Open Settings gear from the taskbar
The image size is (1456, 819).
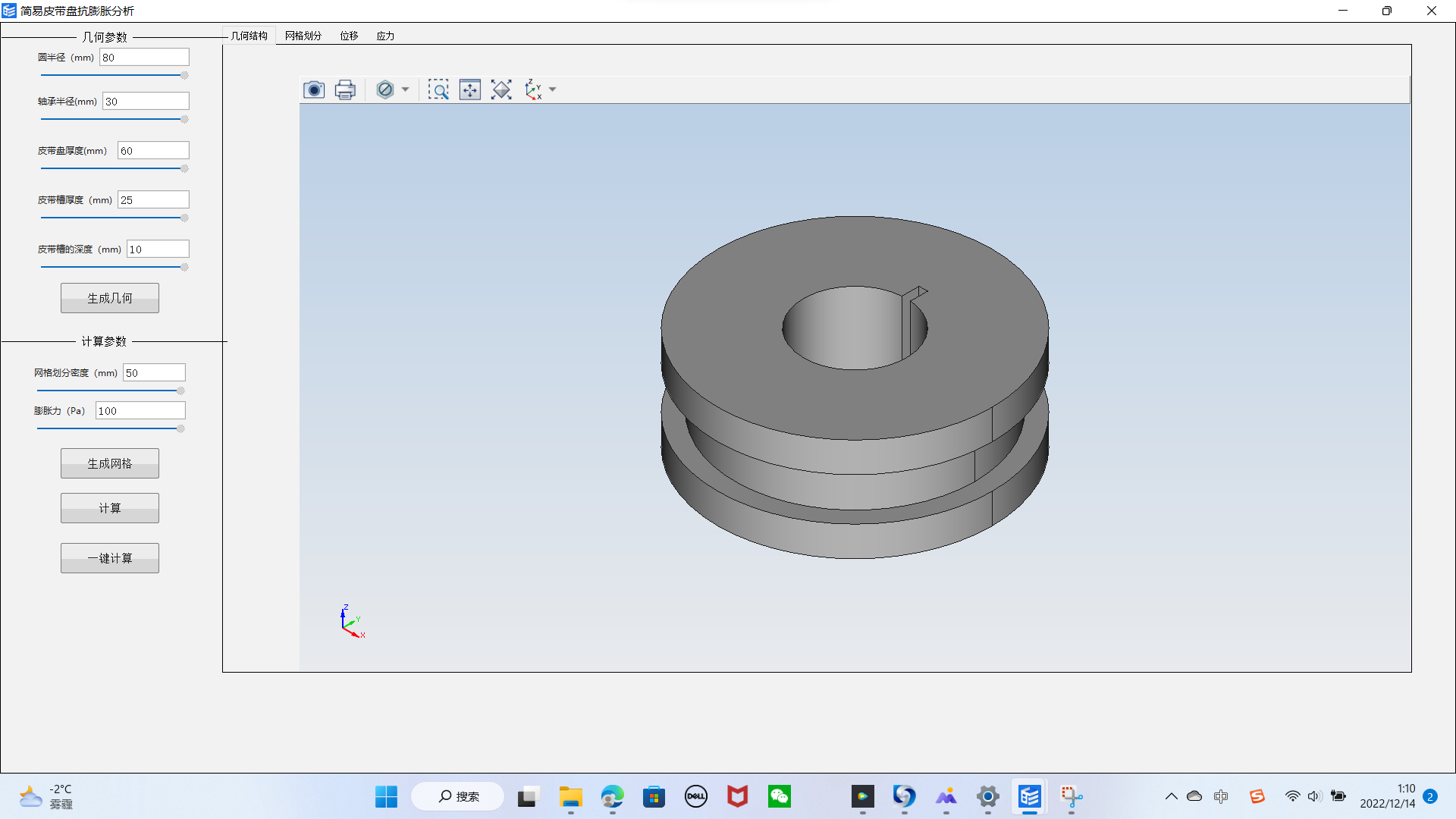pos(987,796)
